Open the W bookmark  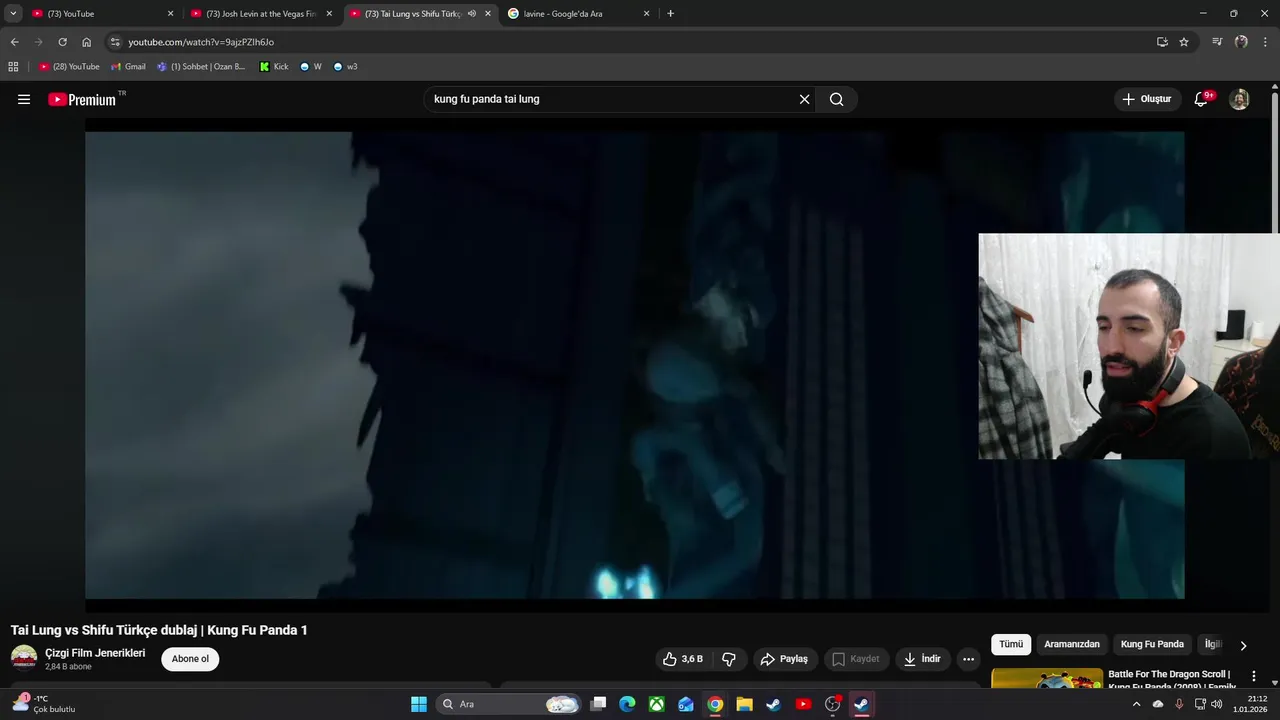point(311,67)
